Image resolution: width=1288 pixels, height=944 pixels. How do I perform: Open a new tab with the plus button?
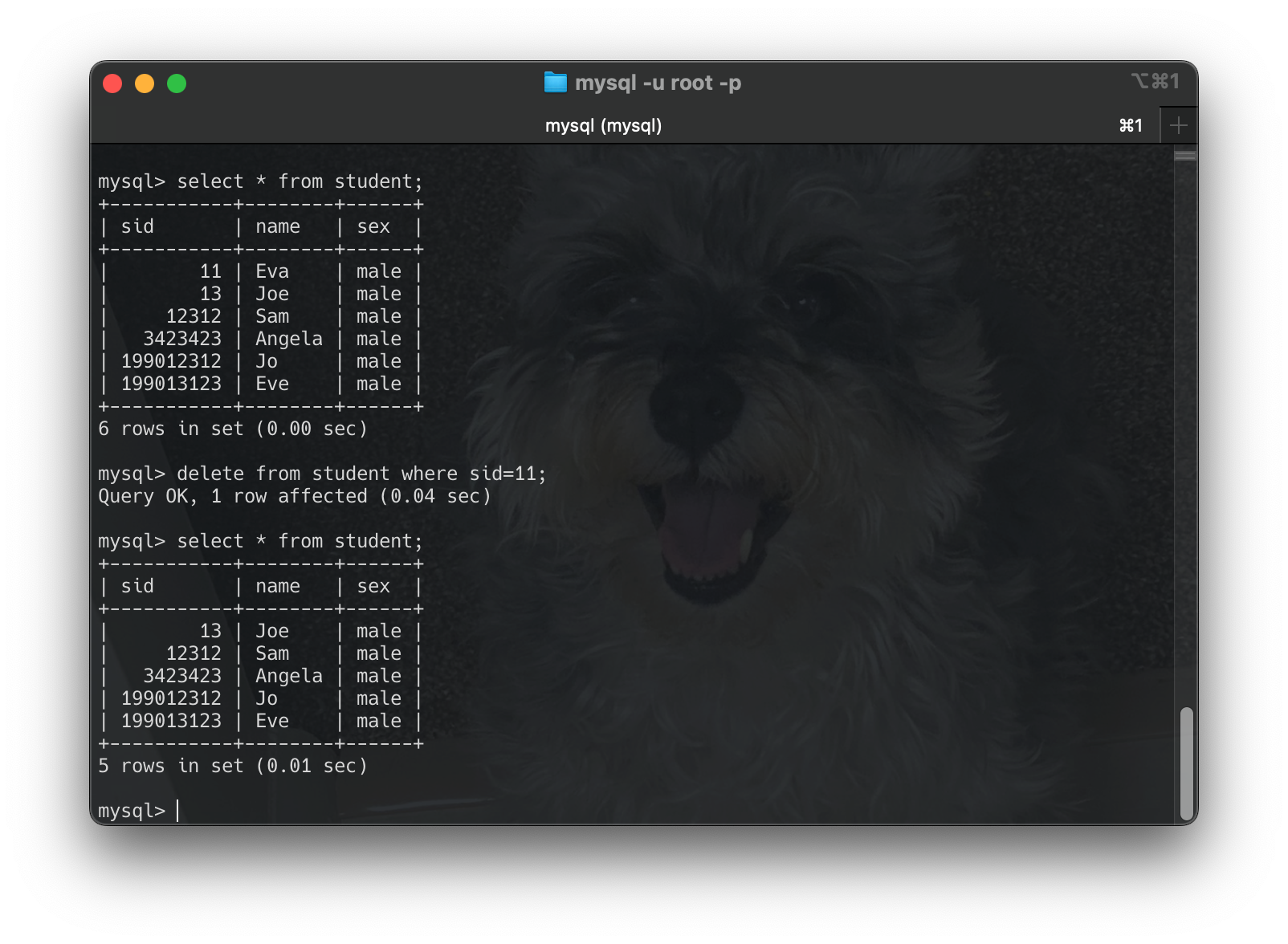[x=1178, y=124]
